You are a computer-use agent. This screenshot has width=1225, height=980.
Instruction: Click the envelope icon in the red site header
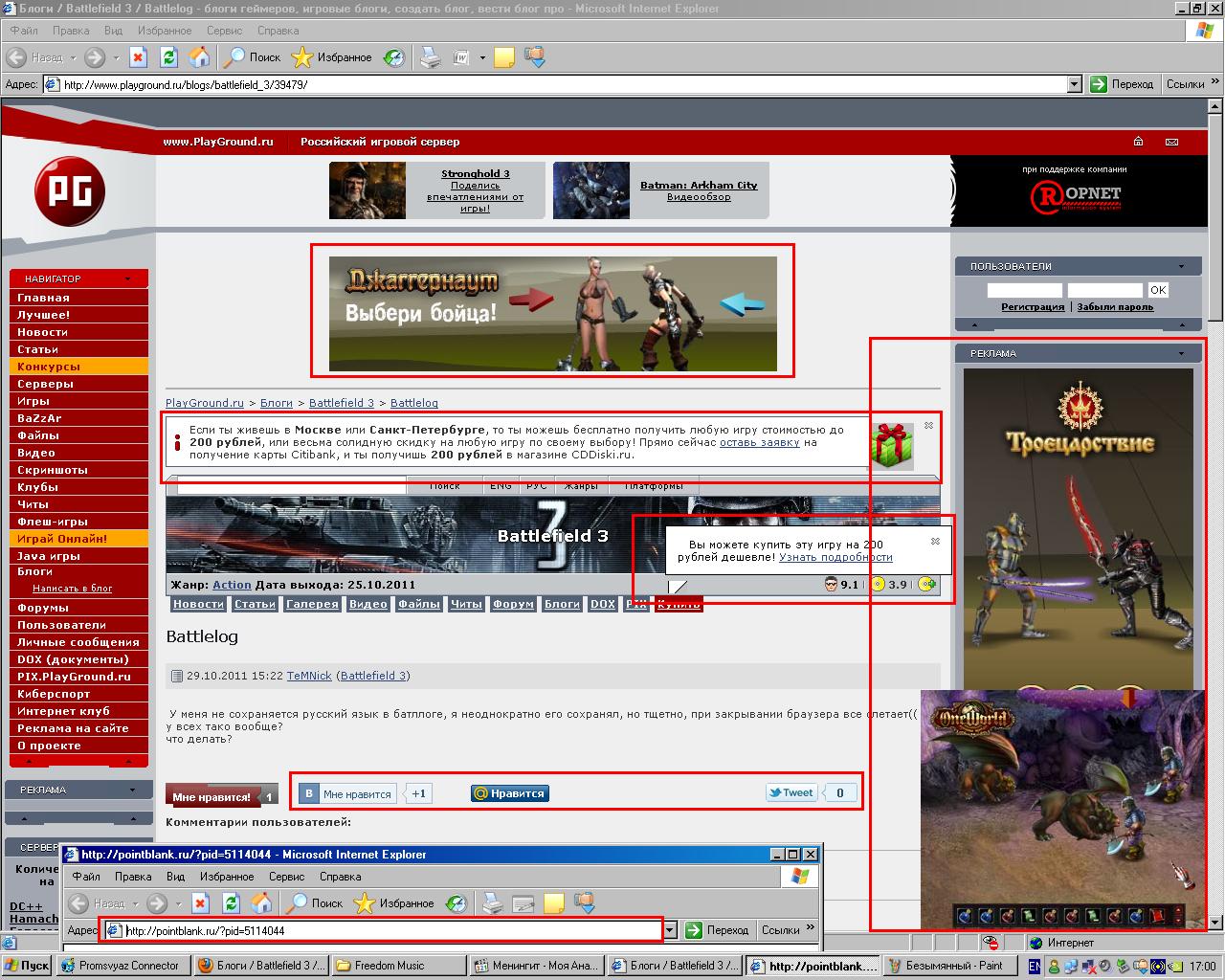[x=1171, y=142]
